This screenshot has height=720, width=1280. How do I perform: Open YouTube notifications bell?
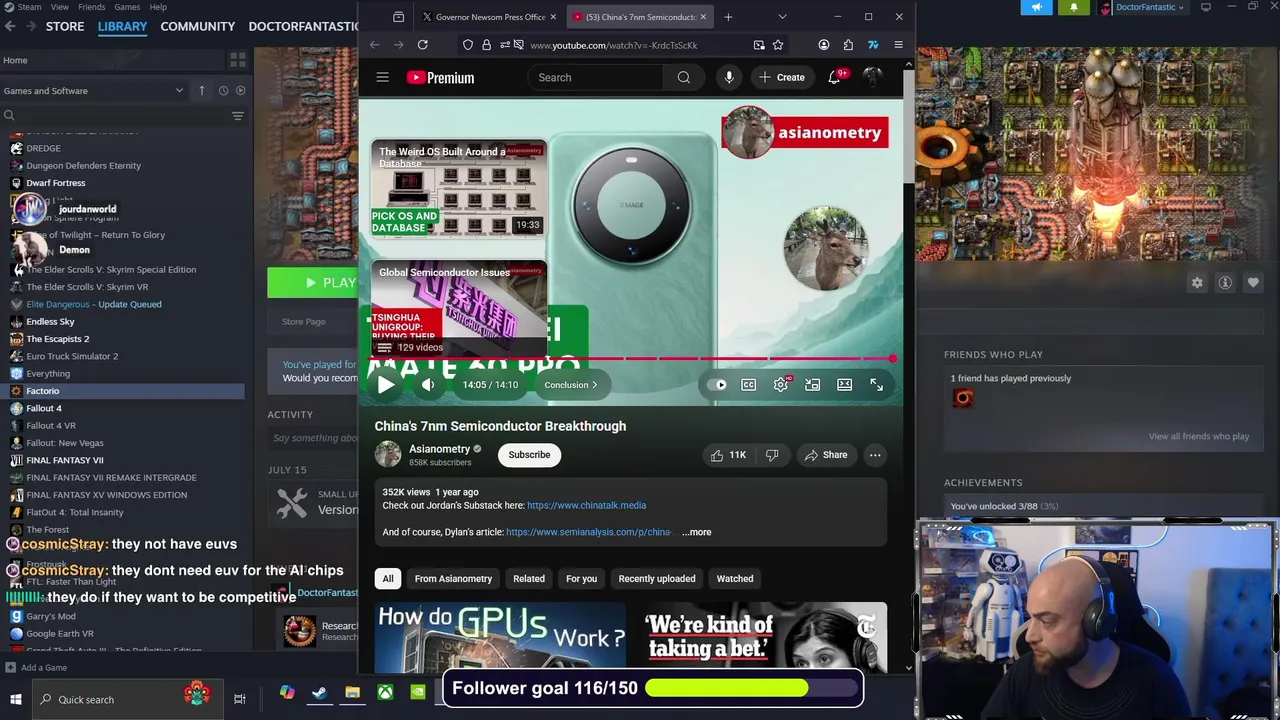pos(834,77)
